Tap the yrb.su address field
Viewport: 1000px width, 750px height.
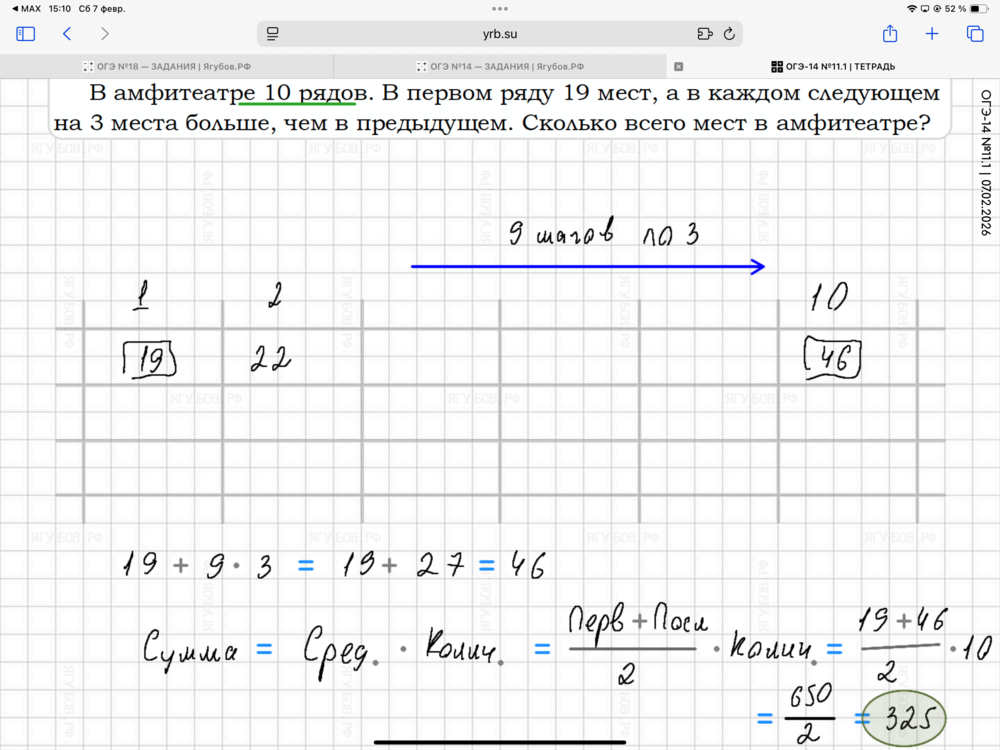[500, 34]
